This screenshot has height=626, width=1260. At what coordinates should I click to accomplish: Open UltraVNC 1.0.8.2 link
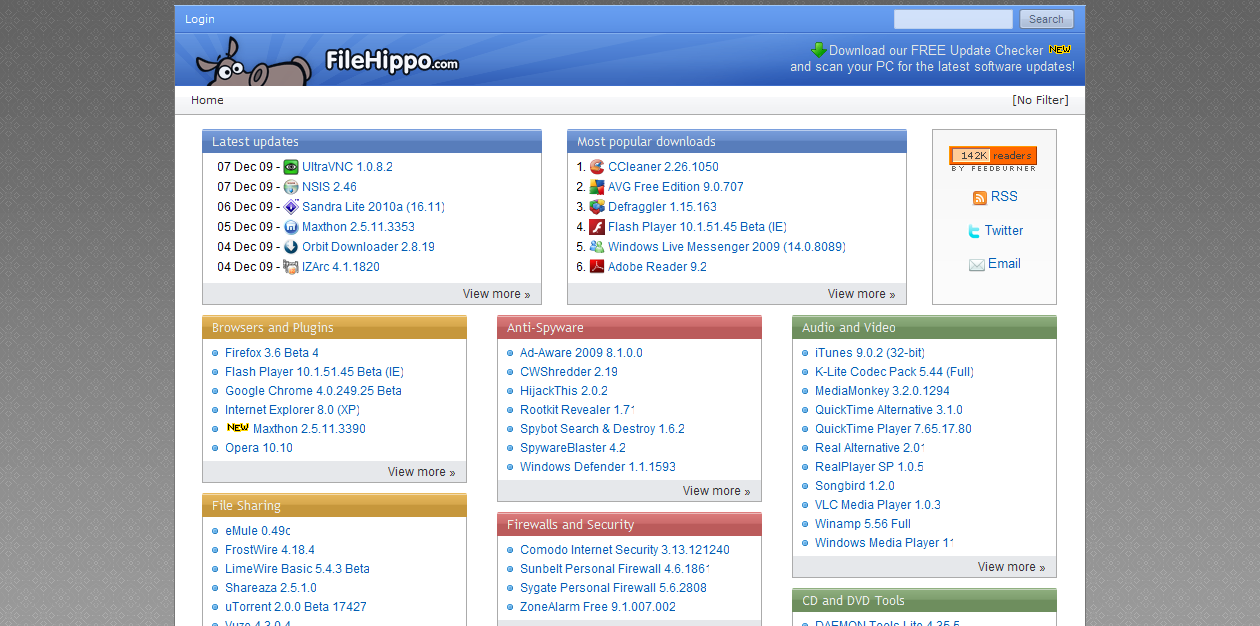point(347,167)
